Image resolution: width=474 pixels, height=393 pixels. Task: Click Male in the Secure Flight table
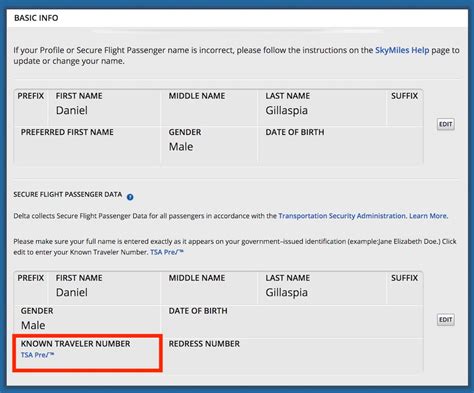point(33,325)
